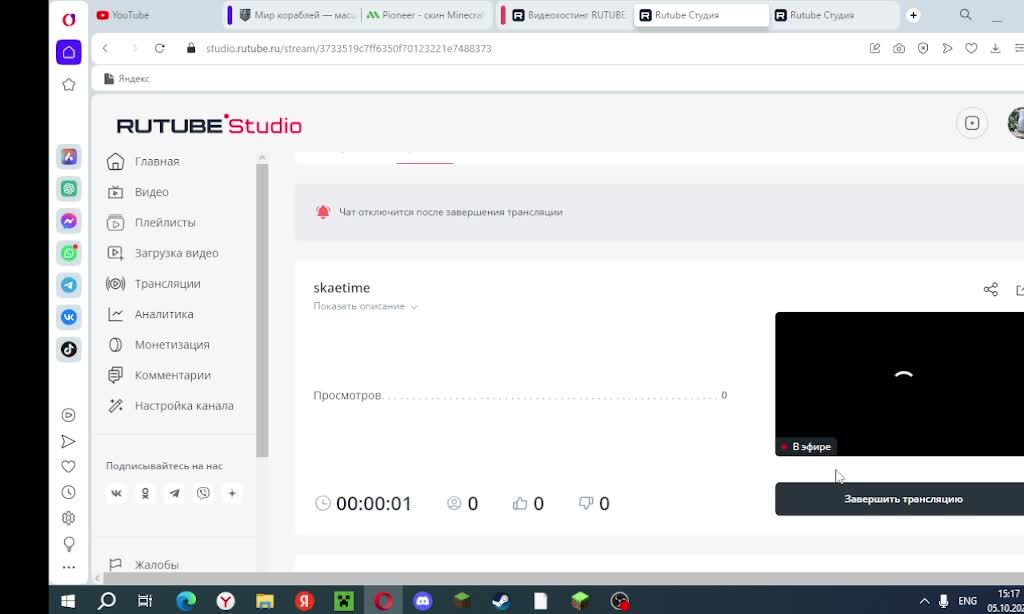Open Opera sidebar history clock icon
The image size is (1024, 614).
click(x=69, y=493)
